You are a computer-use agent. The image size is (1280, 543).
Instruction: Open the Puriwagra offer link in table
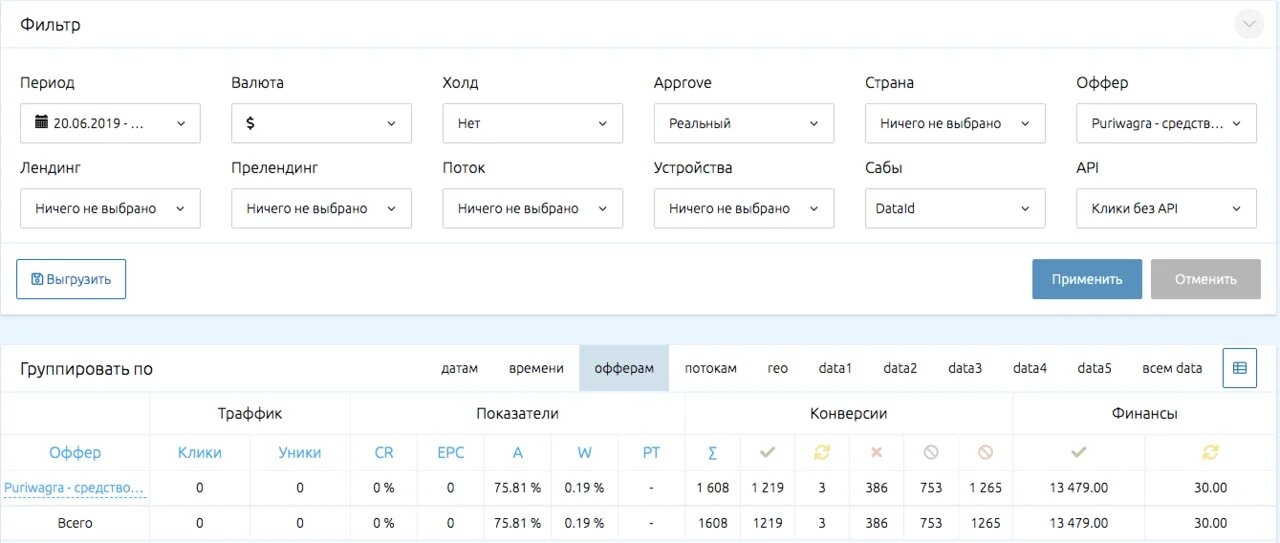coord(75,488)
